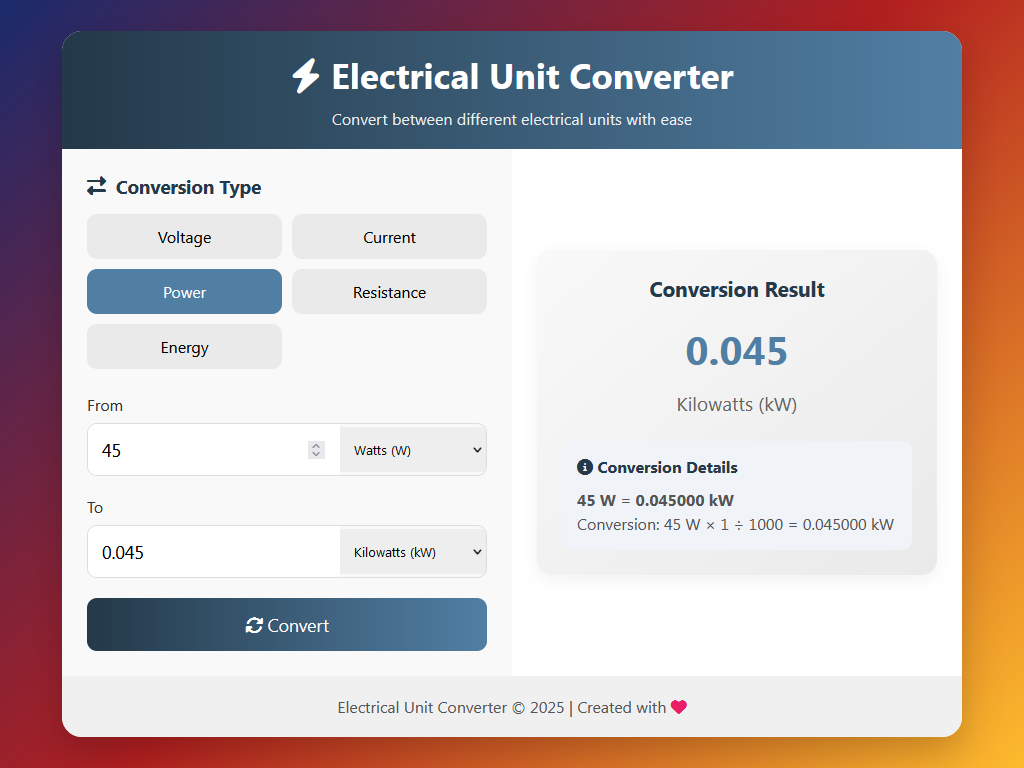Select Resistance conversion type
This screenshot has height=768, width=1024.
pos(389,292)
